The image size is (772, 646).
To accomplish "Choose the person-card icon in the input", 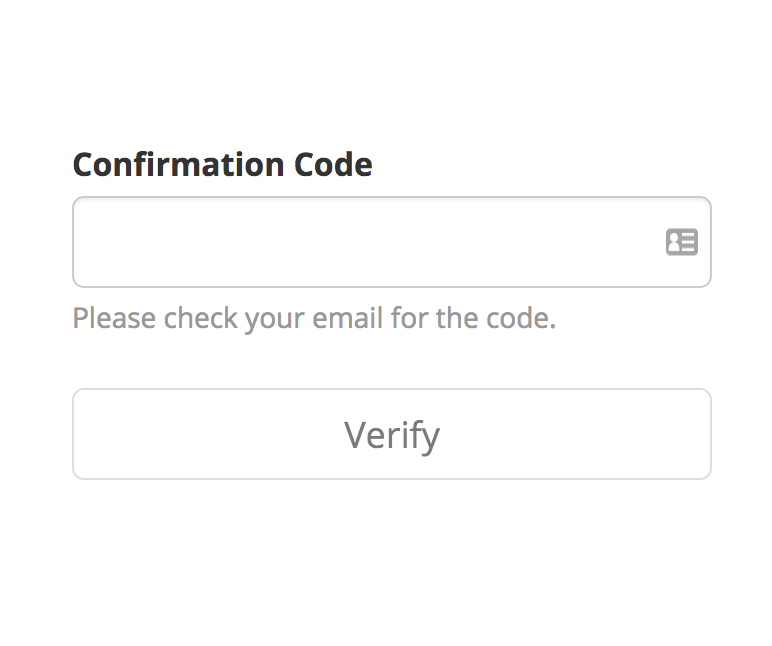I will point(682,242).
